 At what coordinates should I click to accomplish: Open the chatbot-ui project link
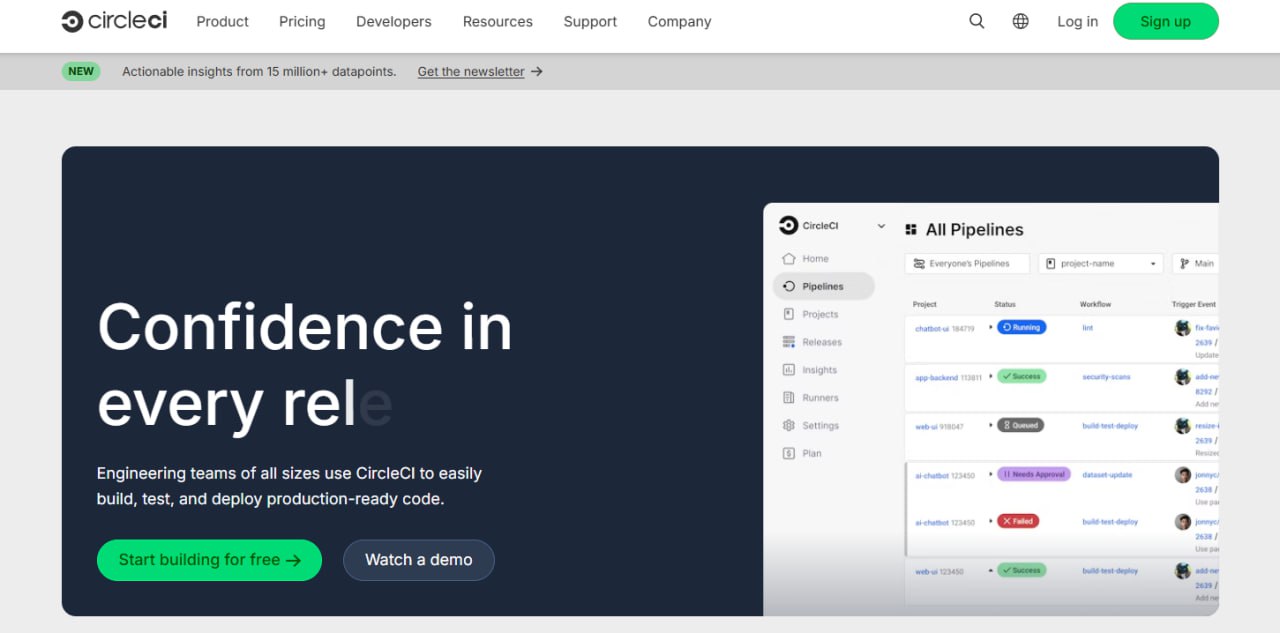tap(932, 328)
